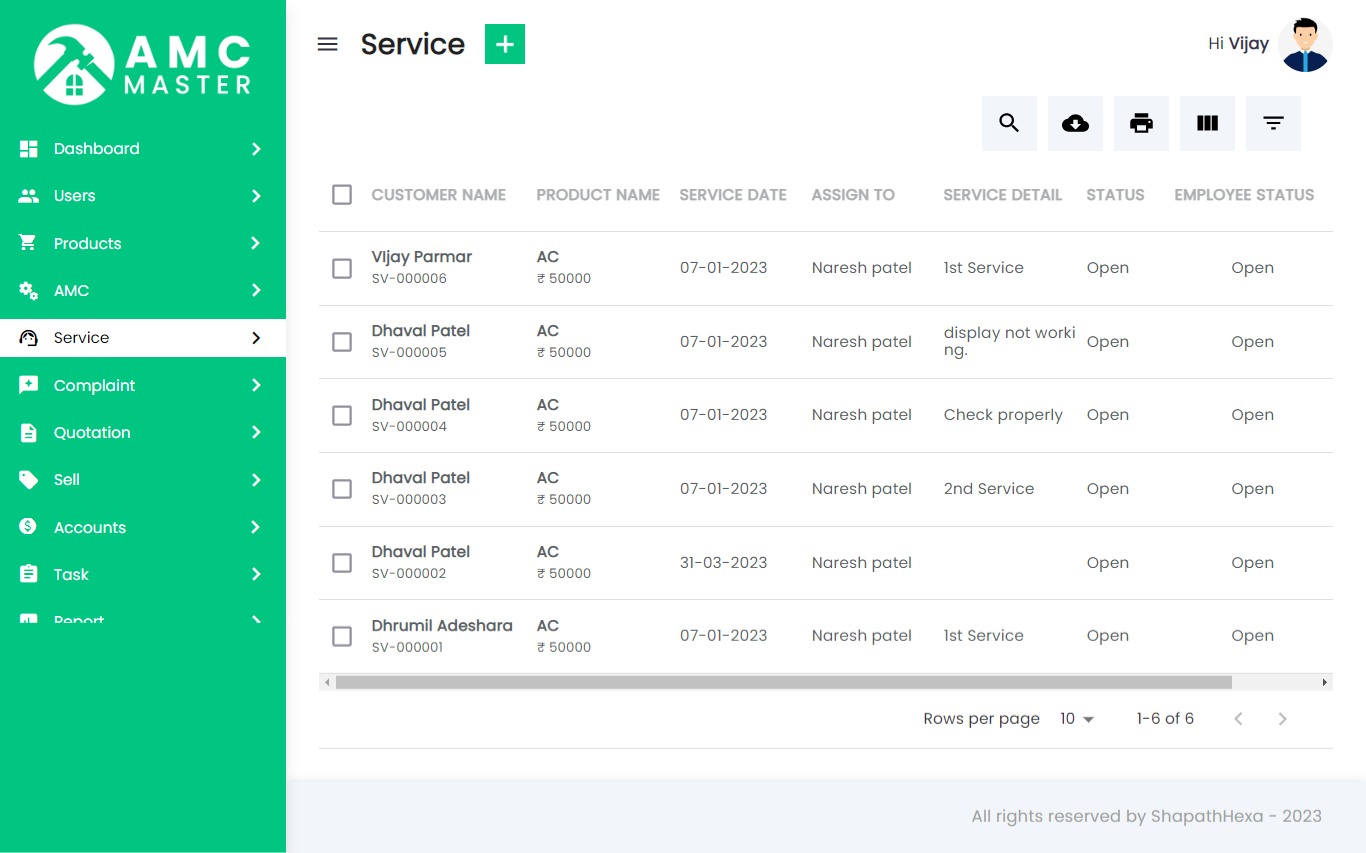Click the print icon
The width and height of the screenshot is (1366, 853).
click(1141, 123)
